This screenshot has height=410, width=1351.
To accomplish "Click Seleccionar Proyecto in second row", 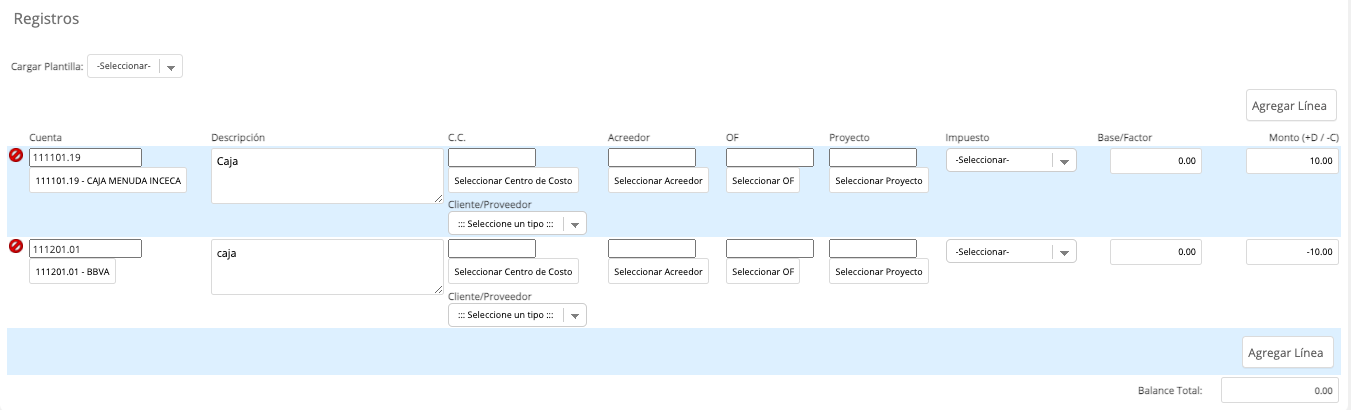I will [x=879, y=271].
